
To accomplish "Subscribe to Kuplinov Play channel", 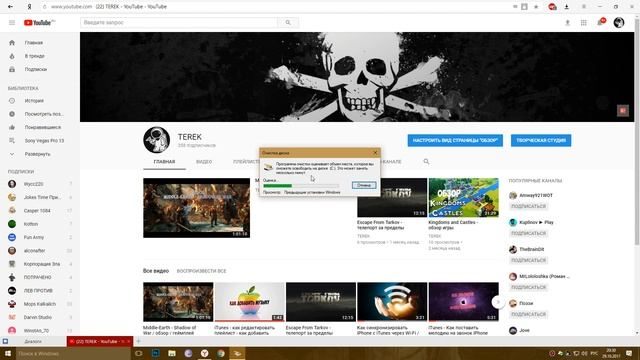I will coord(529,233).
